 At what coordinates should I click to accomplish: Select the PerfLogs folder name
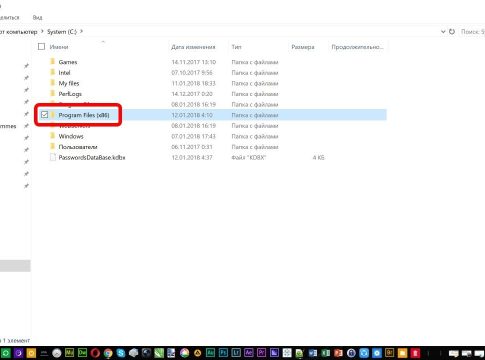[x=70, y=94]
